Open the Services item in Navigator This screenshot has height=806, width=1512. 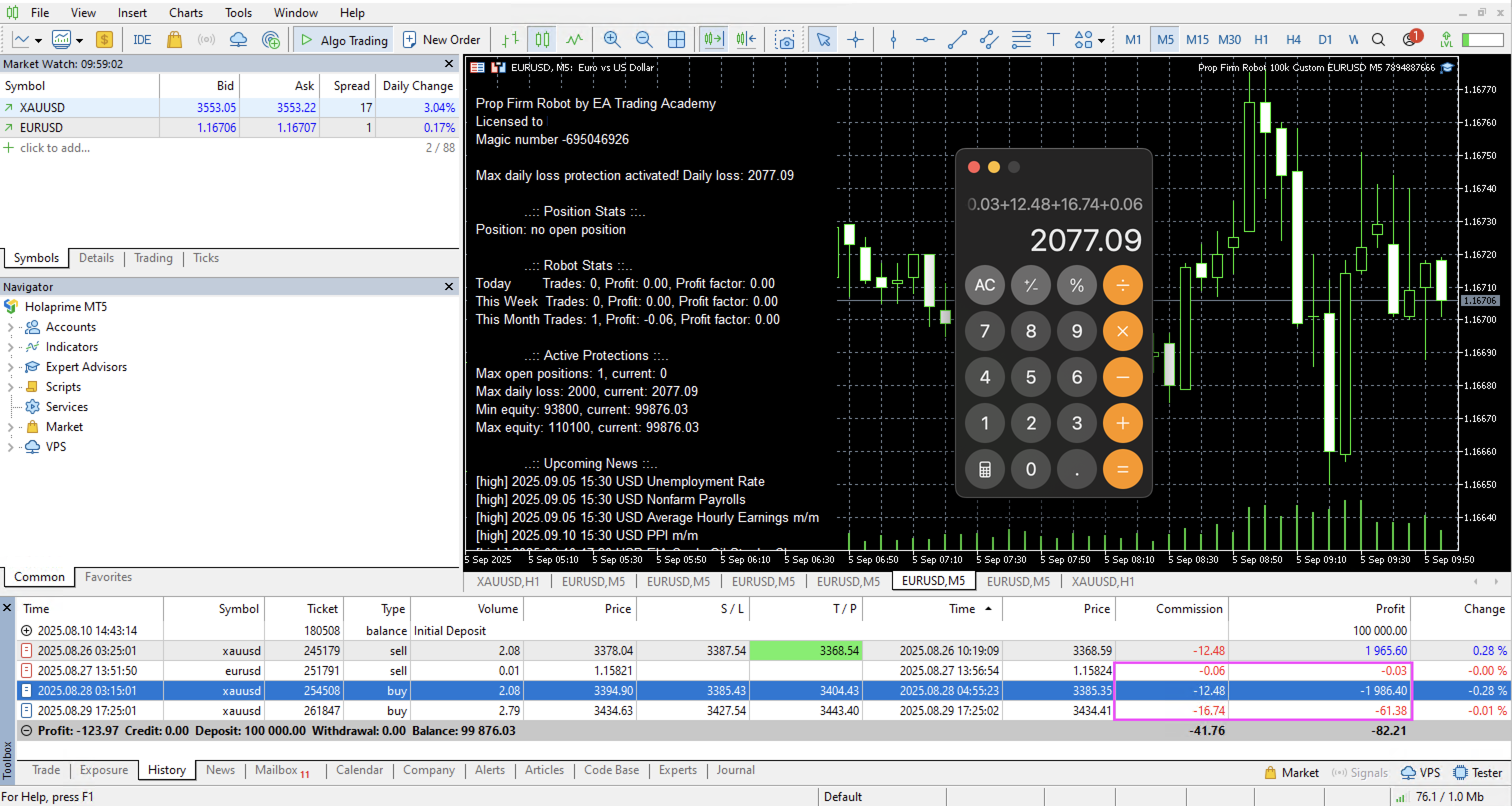click(66, 407)
